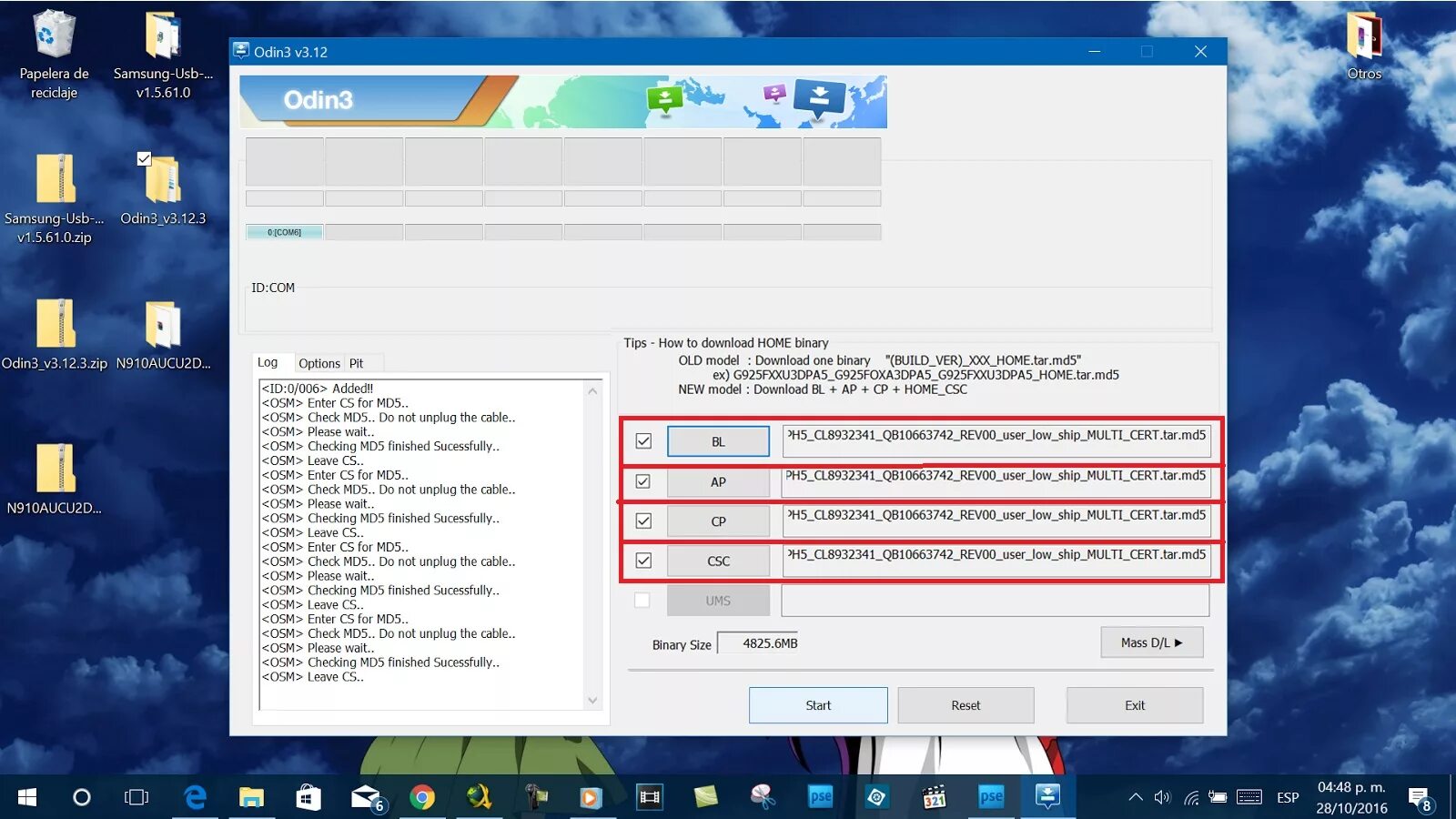Switch to the Log tab
This screenshot has width=1456, height=819.
coord(268,362)
